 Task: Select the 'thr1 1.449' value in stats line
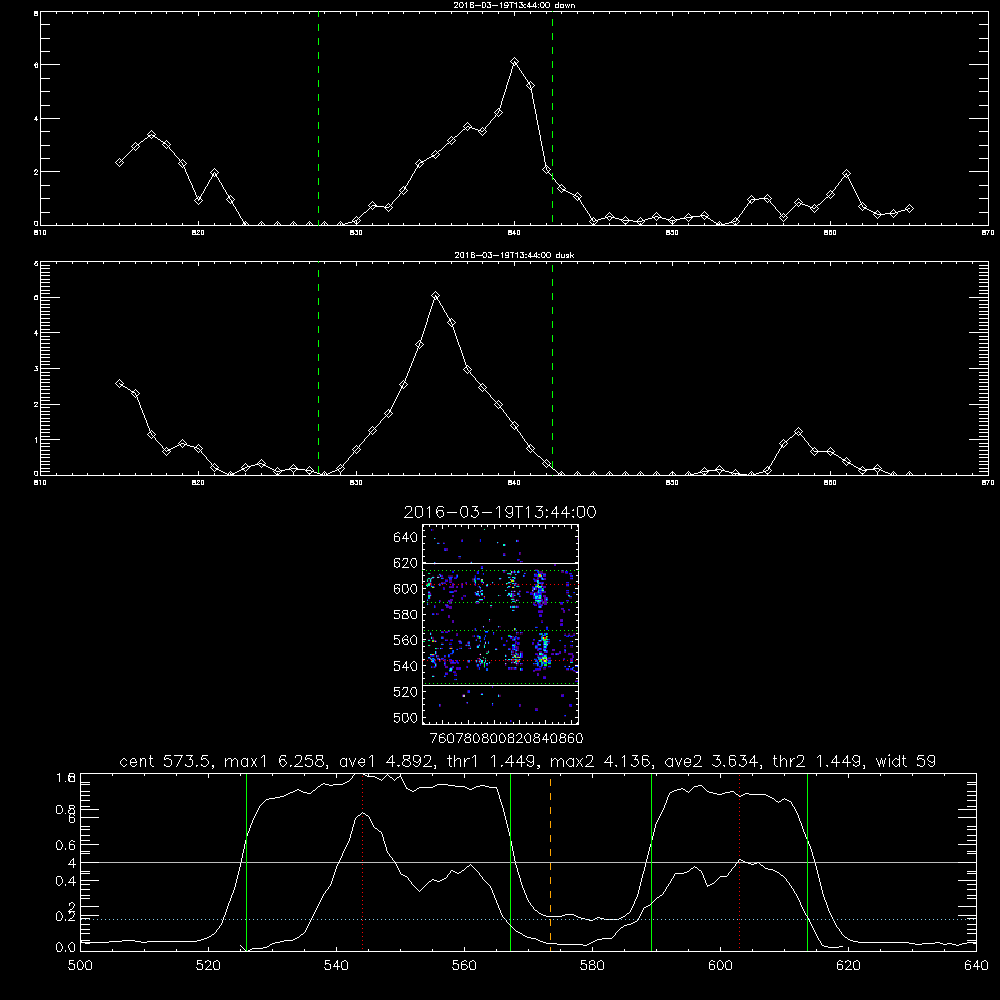[x=494, y=761]
